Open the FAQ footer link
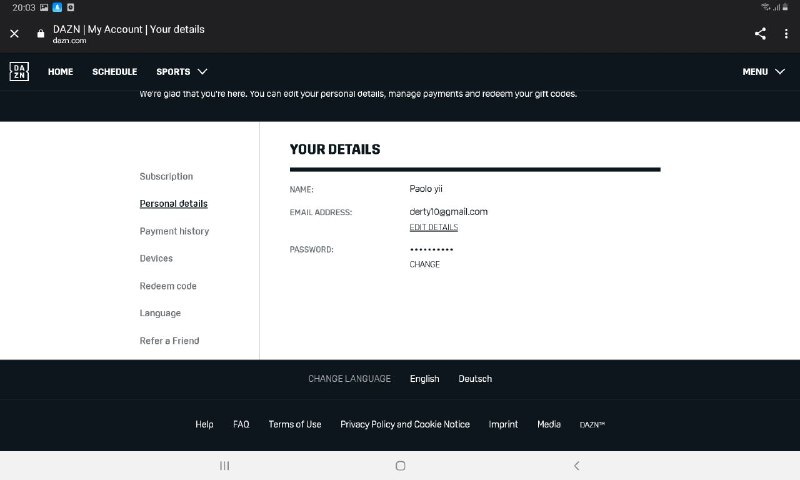The height and width of the screenshot is (480, 800). point(241,424)
